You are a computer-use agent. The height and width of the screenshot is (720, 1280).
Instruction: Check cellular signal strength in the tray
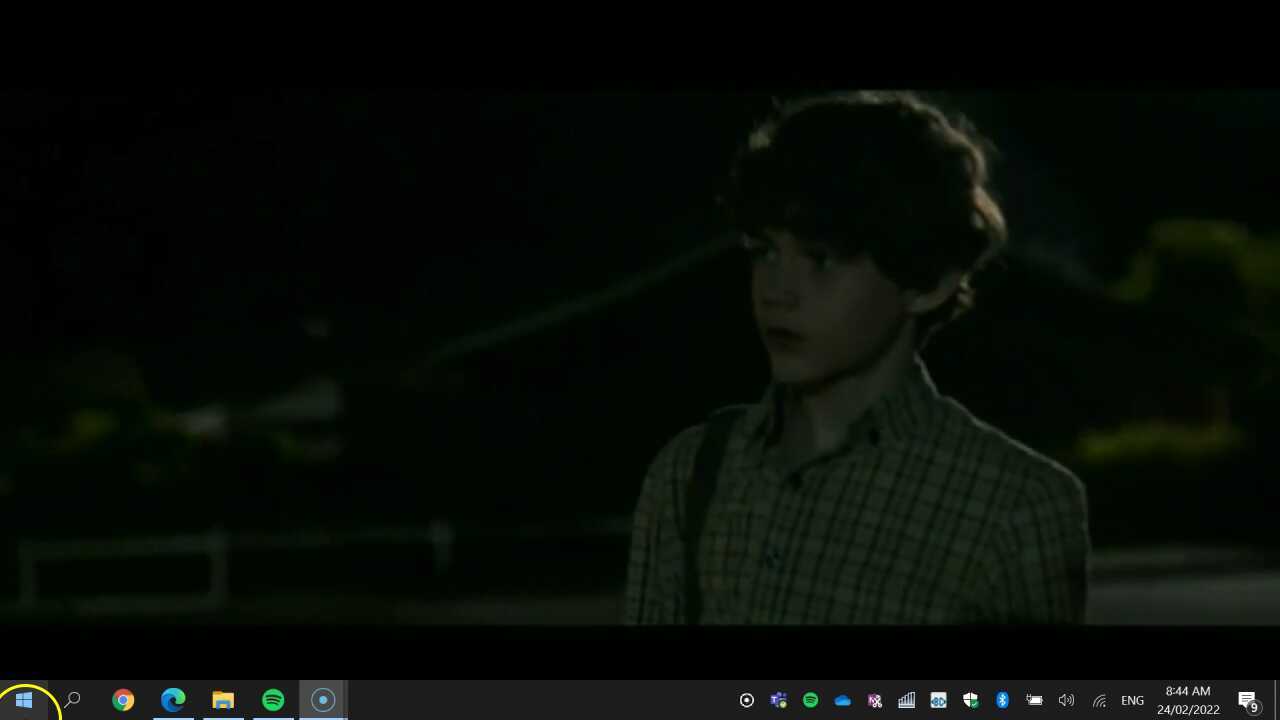pos(906,700)
